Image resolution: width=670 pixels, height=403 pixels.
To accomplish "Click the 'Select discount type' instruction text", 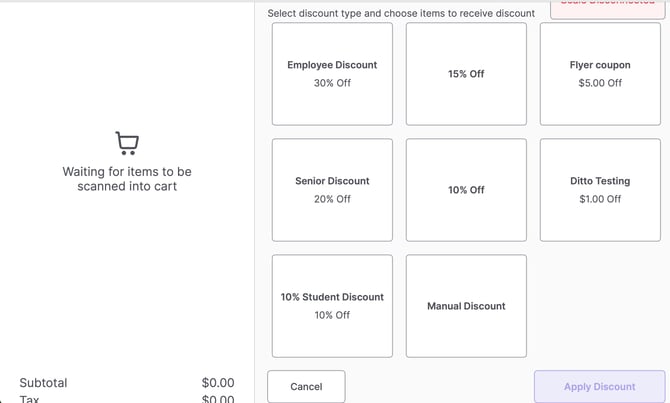I will [x=403, y=13].
